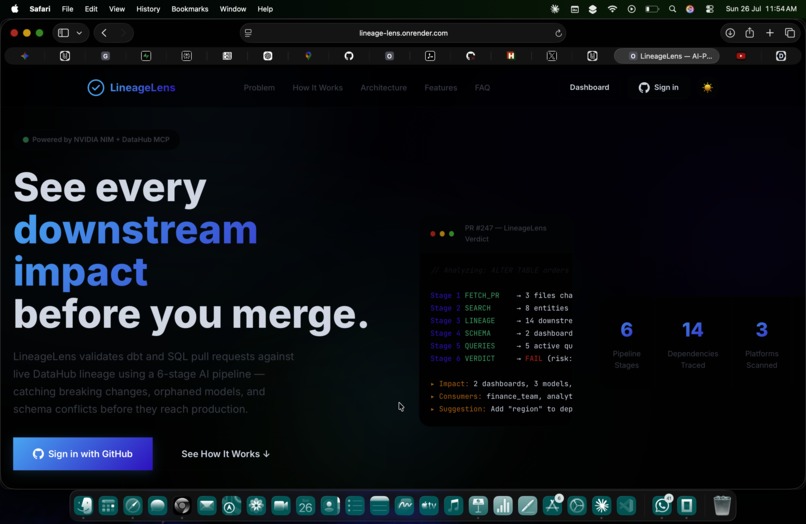Open App Store from the Dock

click(552, 506)
